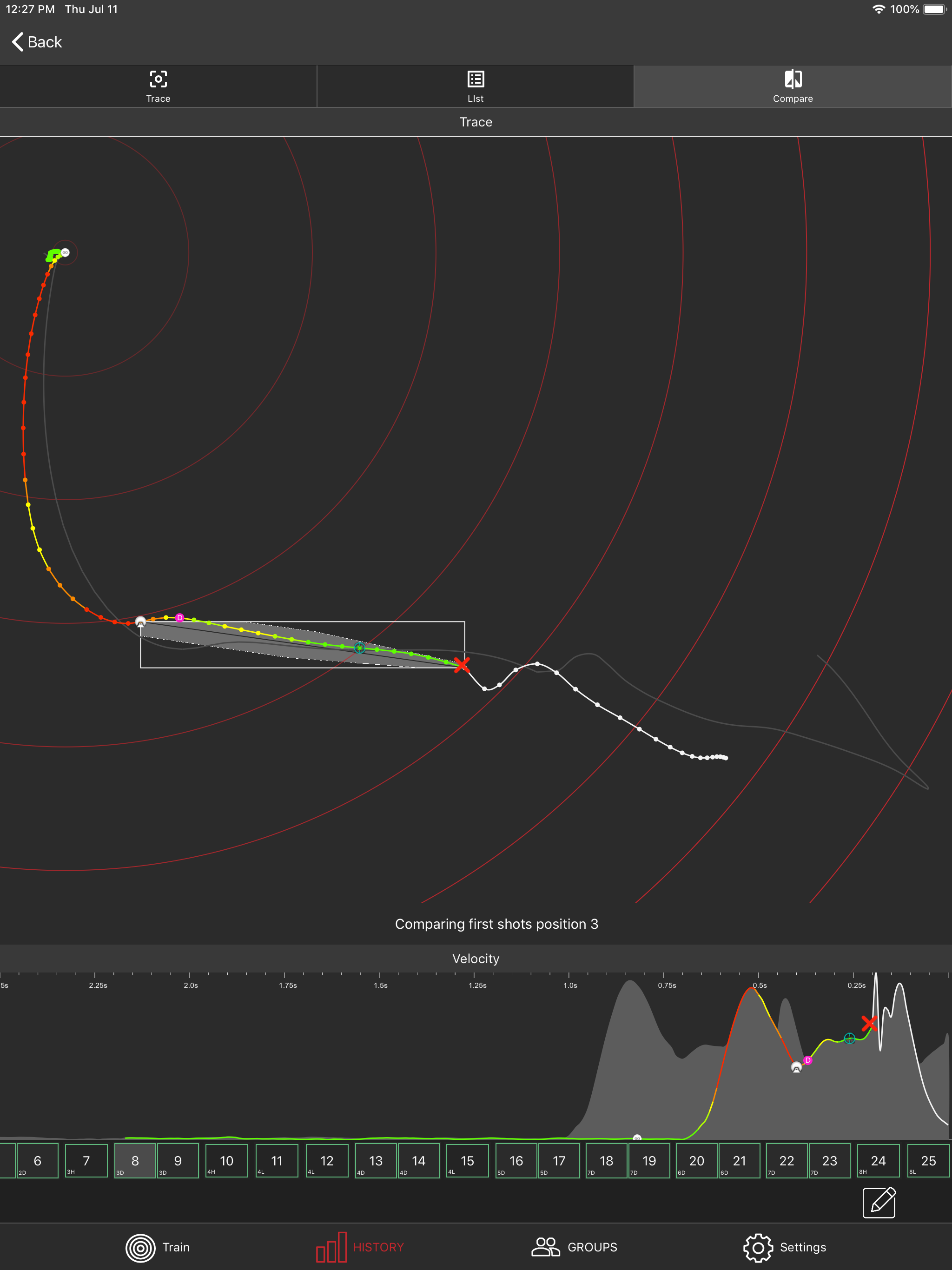This screenshot has width=952, height=1270.
Task: Choose shot 15 labeled 4L
Action: (467, 1160)
